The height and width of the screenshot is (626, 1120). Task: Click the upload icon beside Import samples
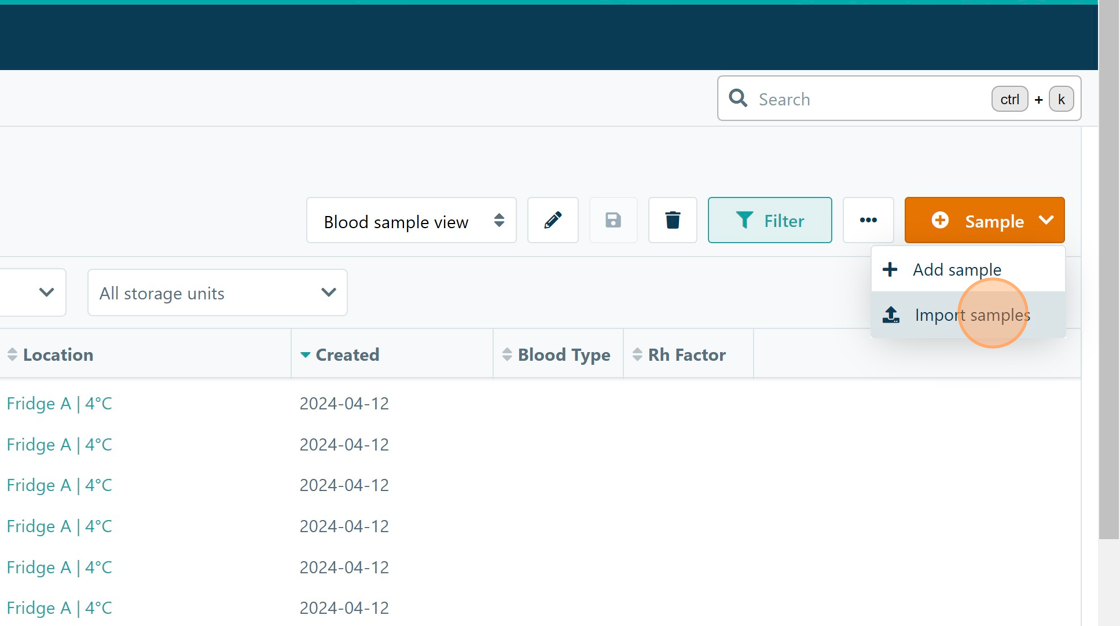click(x=891, y=314)
